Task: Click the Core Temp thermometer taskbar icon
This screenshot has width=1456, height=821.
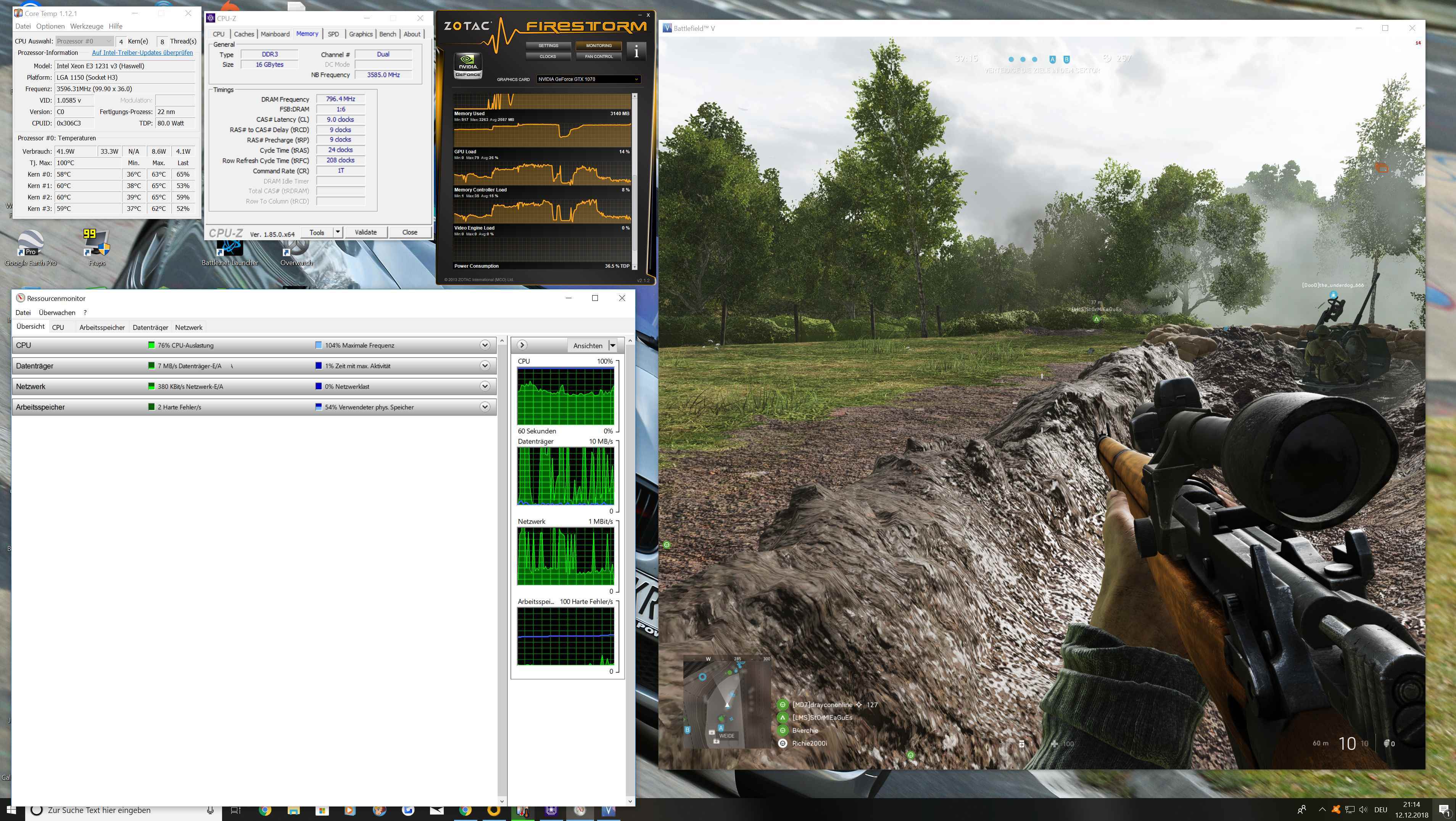Action: [x=523, y=810]
